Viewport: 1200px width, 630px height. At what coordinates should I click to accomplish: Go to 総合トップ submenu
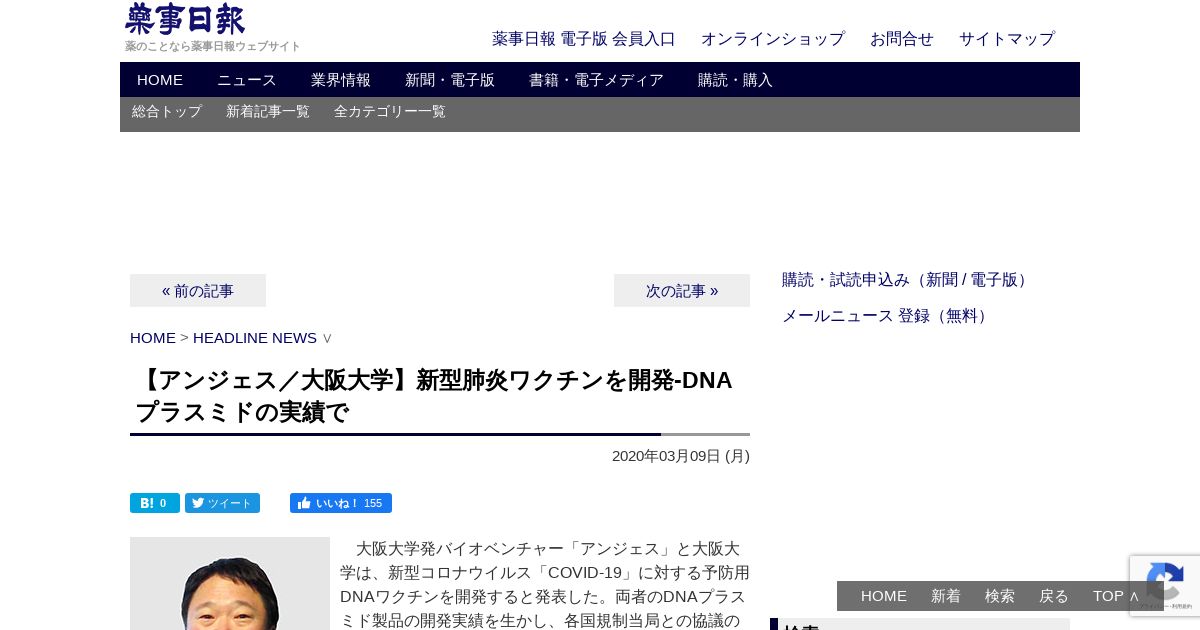coord(167,112)
